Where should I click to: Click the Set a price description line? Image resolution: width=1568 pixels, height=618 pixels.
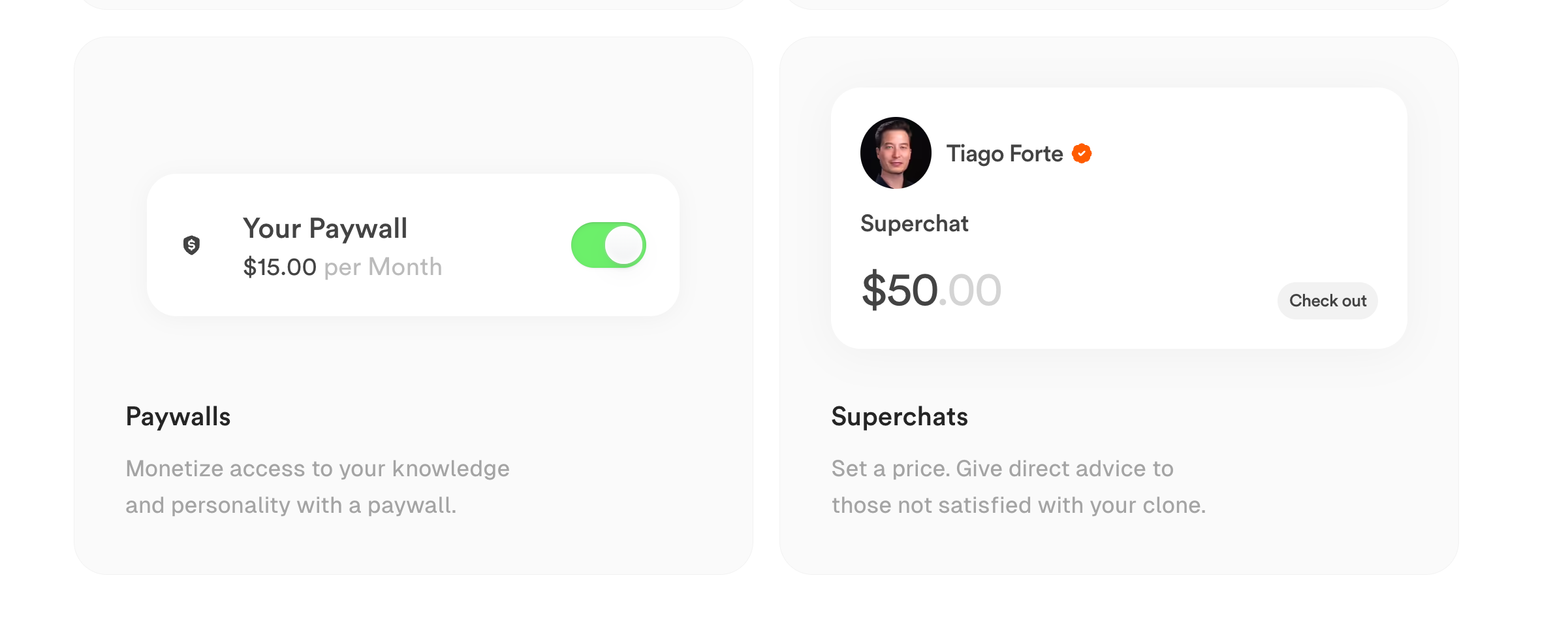(1002, 468)
